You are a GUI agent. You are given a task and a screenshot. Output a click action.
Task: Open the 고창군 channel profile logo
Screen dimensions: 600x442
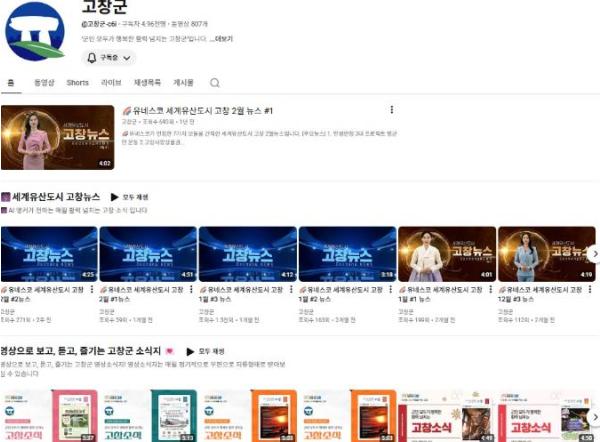click(35, 31)
